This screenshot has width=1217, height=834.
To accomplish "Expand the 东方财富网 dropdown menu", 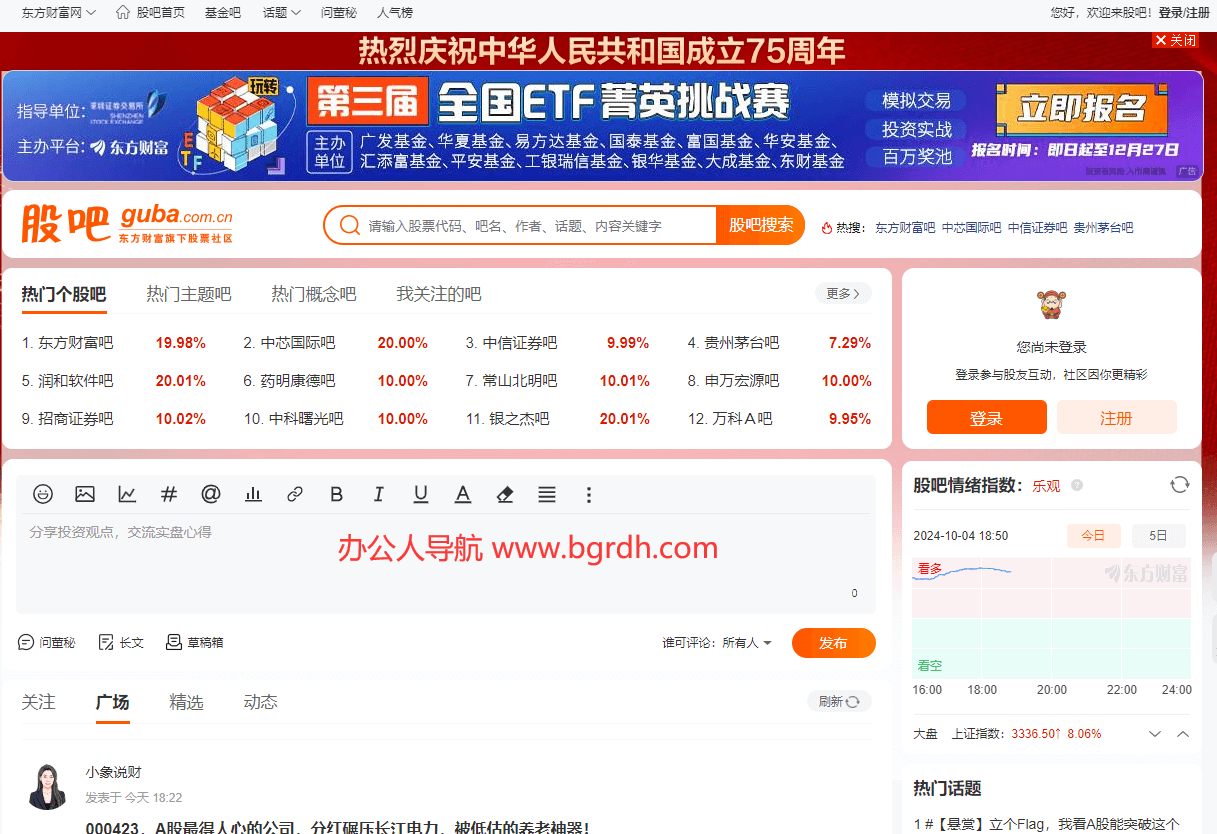I will 59,13.
